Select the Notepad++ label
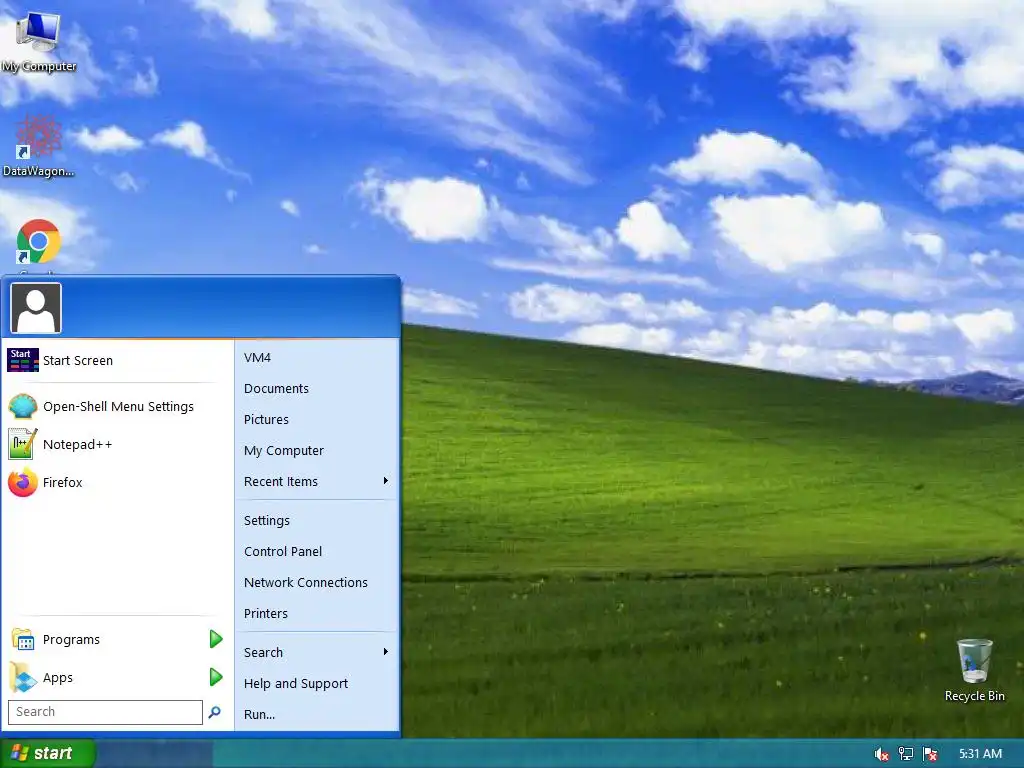The width and height of the screenshot is (1024, 768). tap(77, 445)
